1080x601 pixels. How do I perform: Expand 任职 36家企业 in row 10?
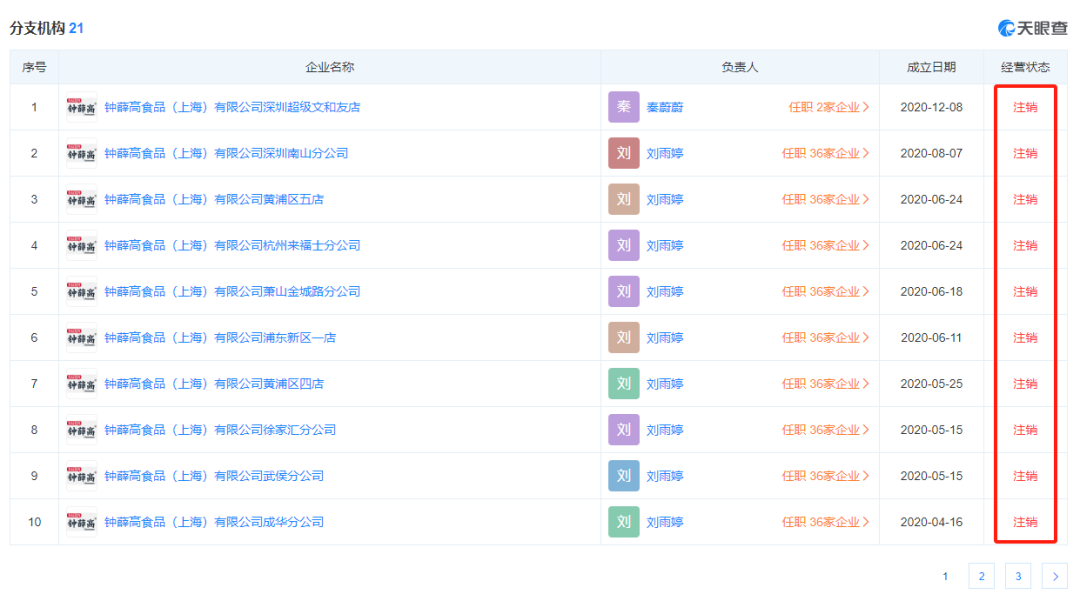coord(825,522)
